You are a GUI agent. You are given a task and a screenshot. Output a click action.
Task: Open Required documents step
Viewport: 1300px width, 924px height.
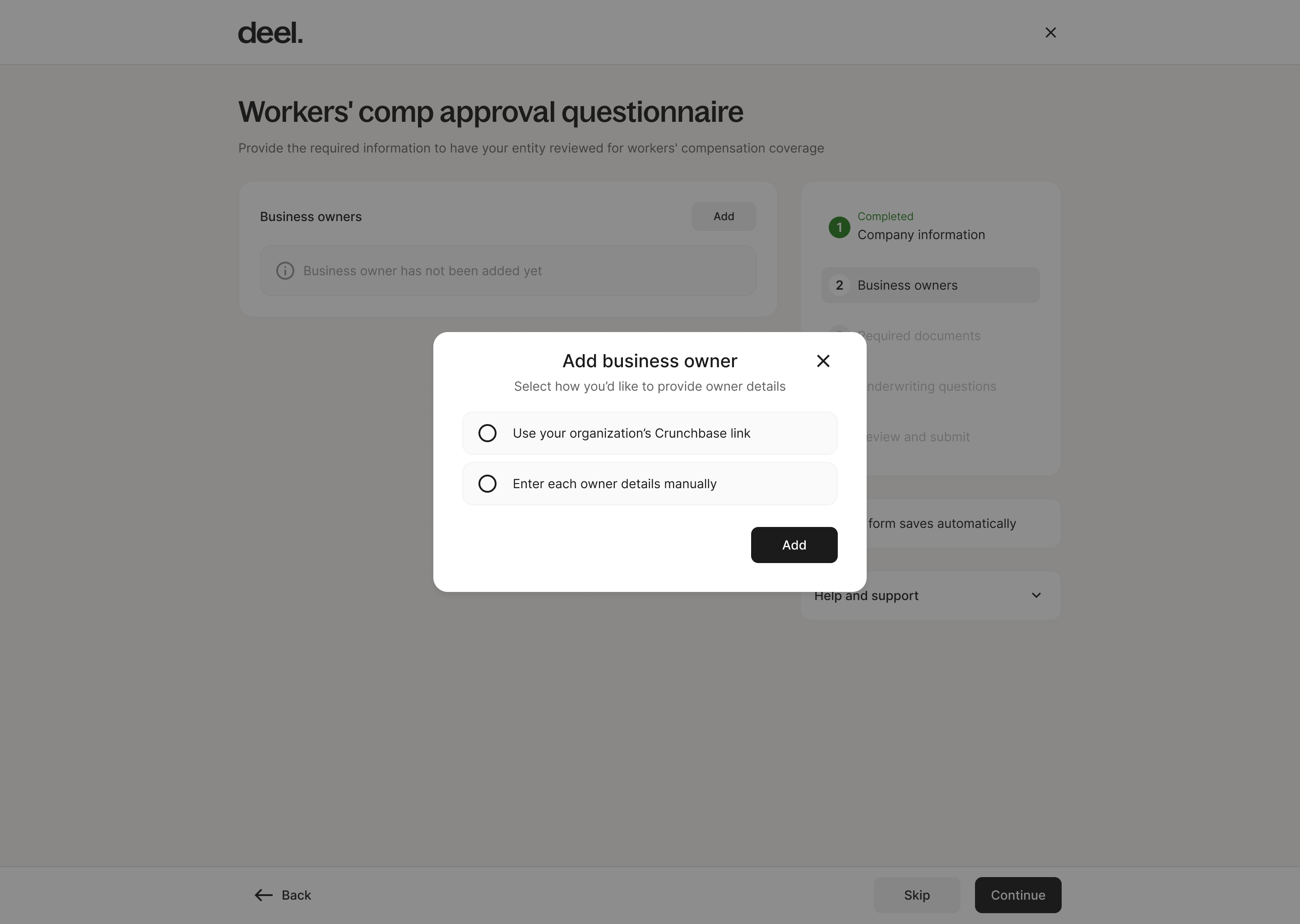(x=922, y=336)
